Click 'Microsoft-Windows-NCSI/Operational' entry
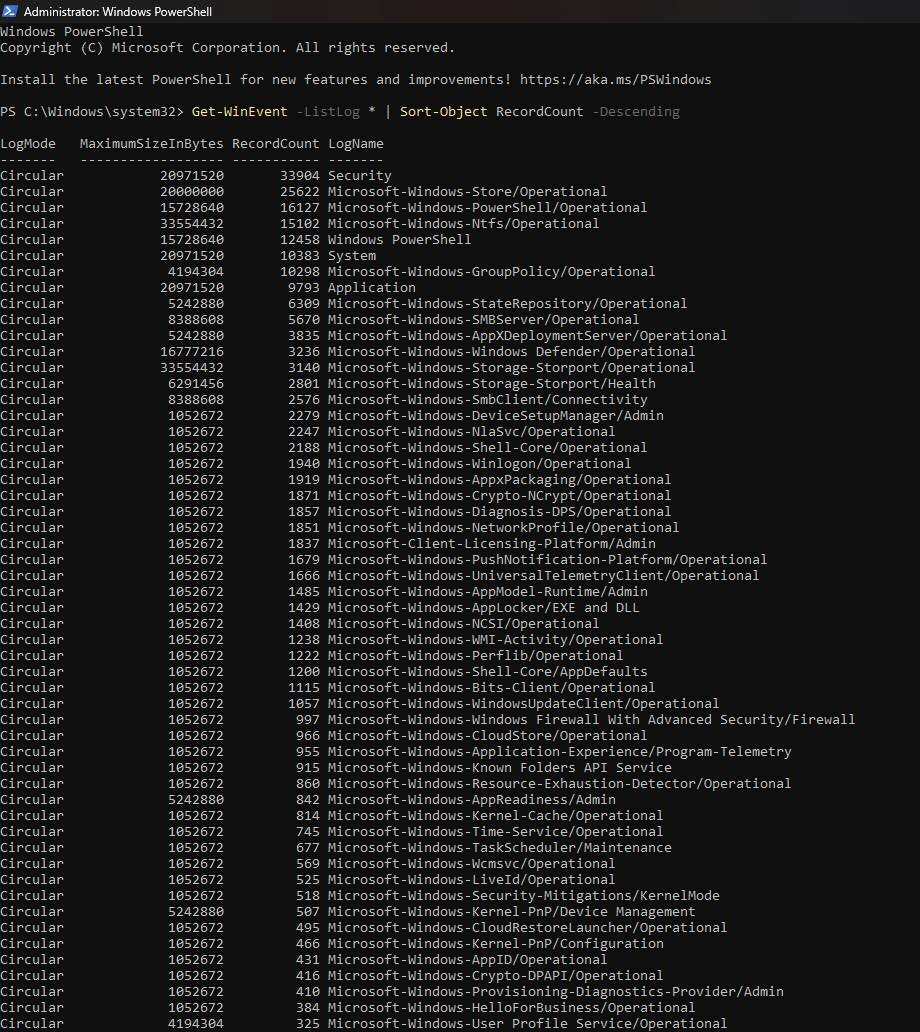The image size is (920, 1032). 463,624
